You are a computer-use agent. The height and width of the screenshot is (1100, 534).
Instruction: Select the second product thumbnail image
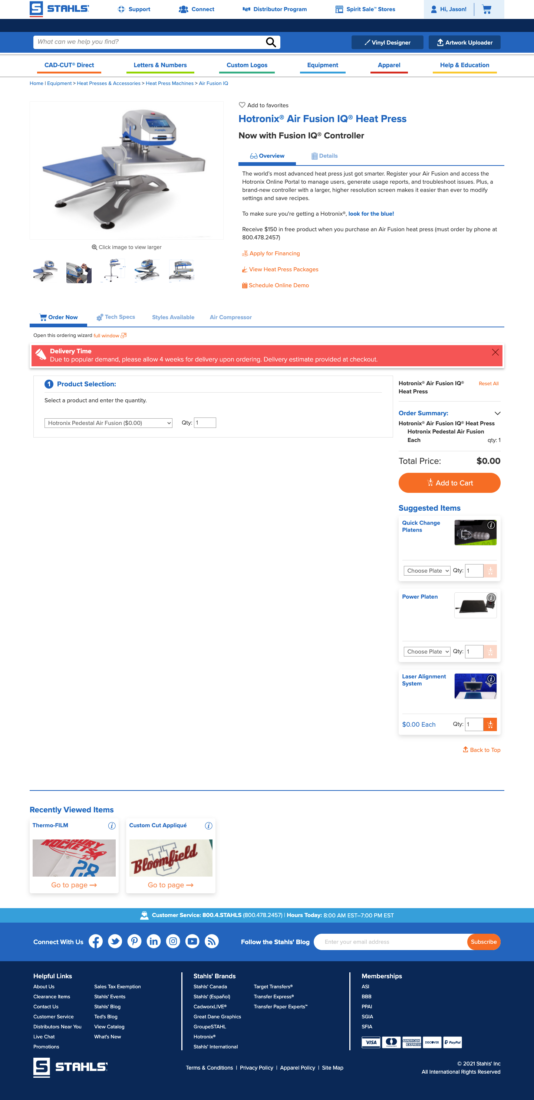(79, 271)
